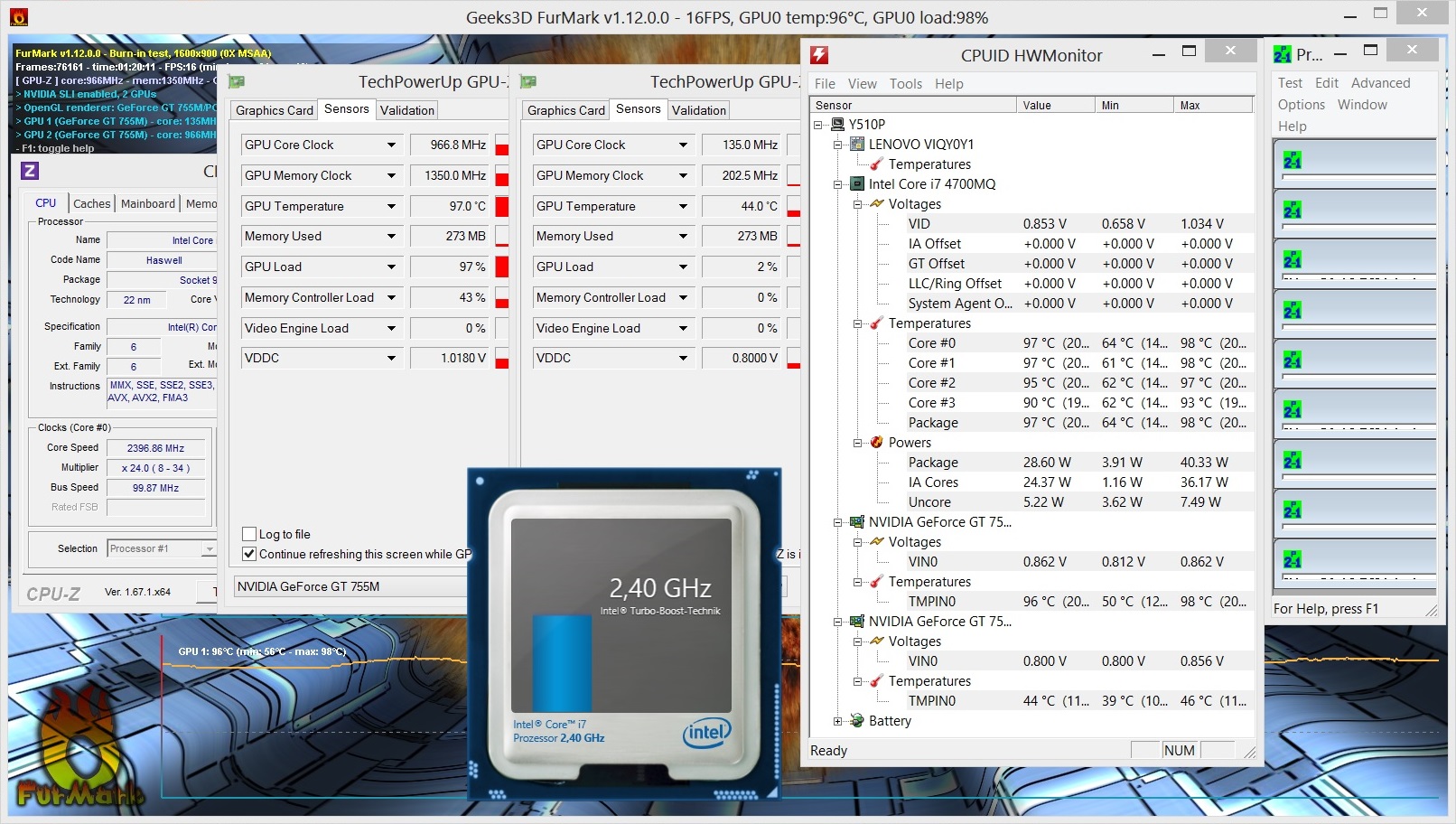Image resolution: width=1456 pixels, height=824 pixels.
Task: Open the VDDC dropdown beside 1.0180 V
Action: tap(391, 358)
